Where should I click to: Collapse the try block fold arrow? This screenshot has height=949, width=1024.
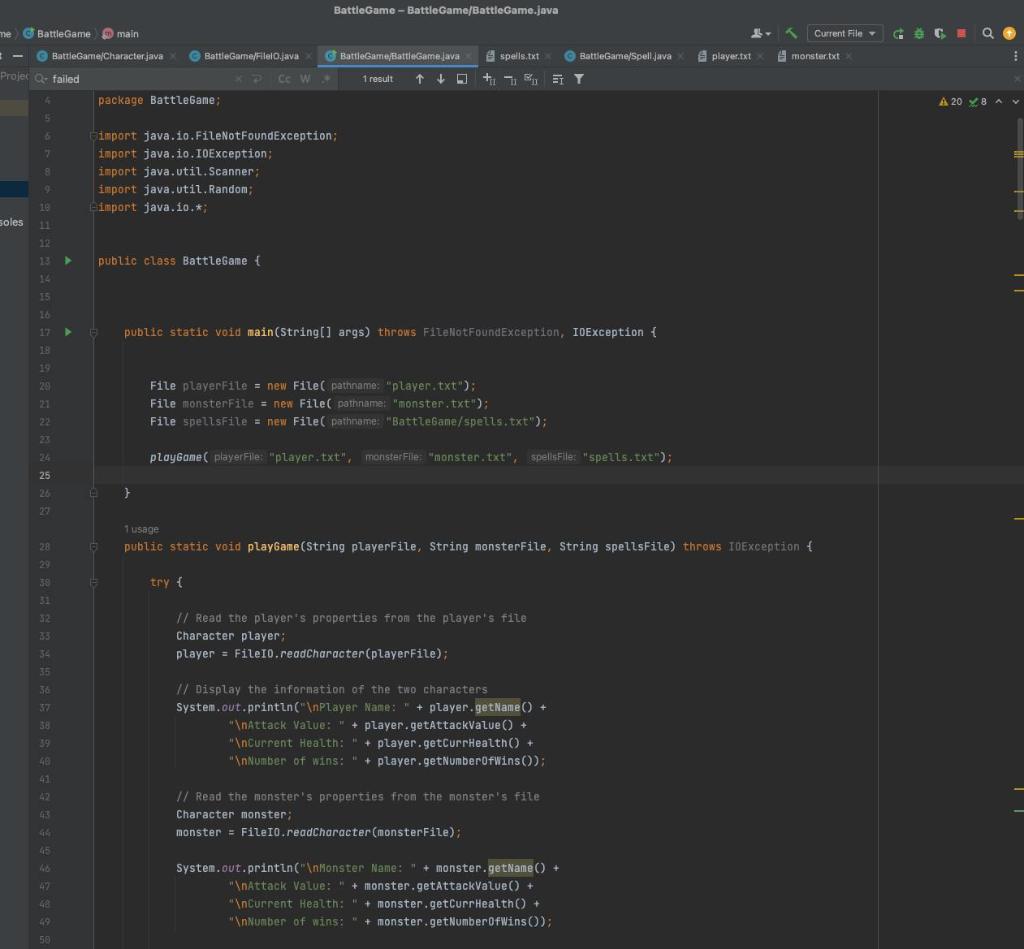[92, 582]
